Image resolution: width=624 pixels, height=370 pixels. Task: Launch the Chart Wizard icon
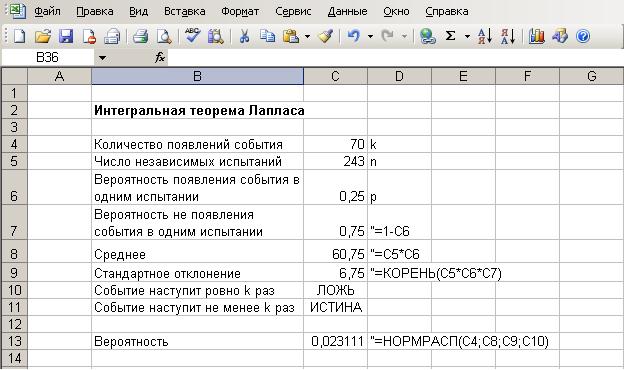(536, 36)
